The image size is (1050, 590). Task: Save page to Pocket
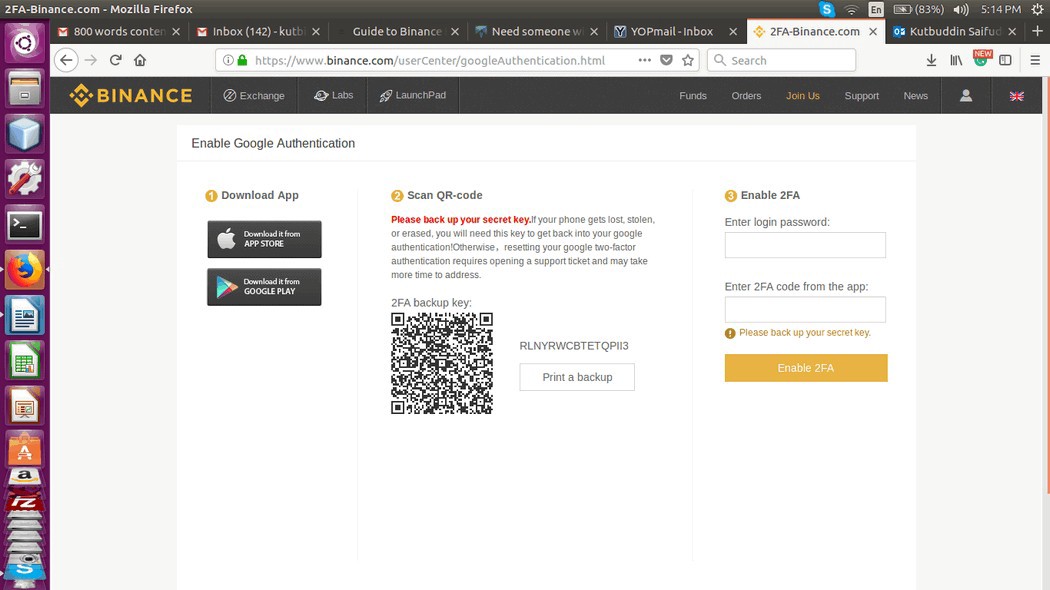666,60
